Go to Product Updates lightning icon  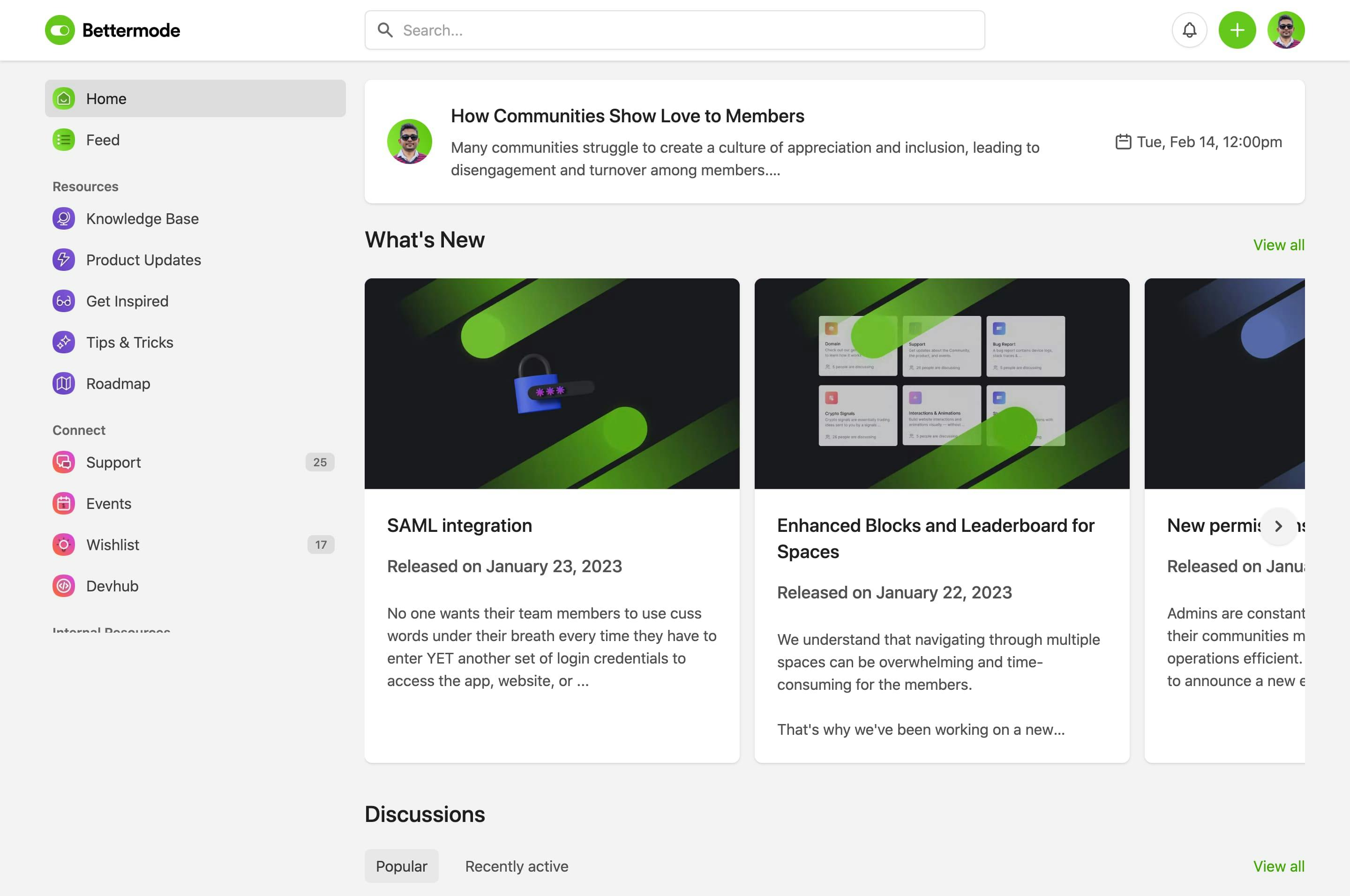click(x=64, y=260)
